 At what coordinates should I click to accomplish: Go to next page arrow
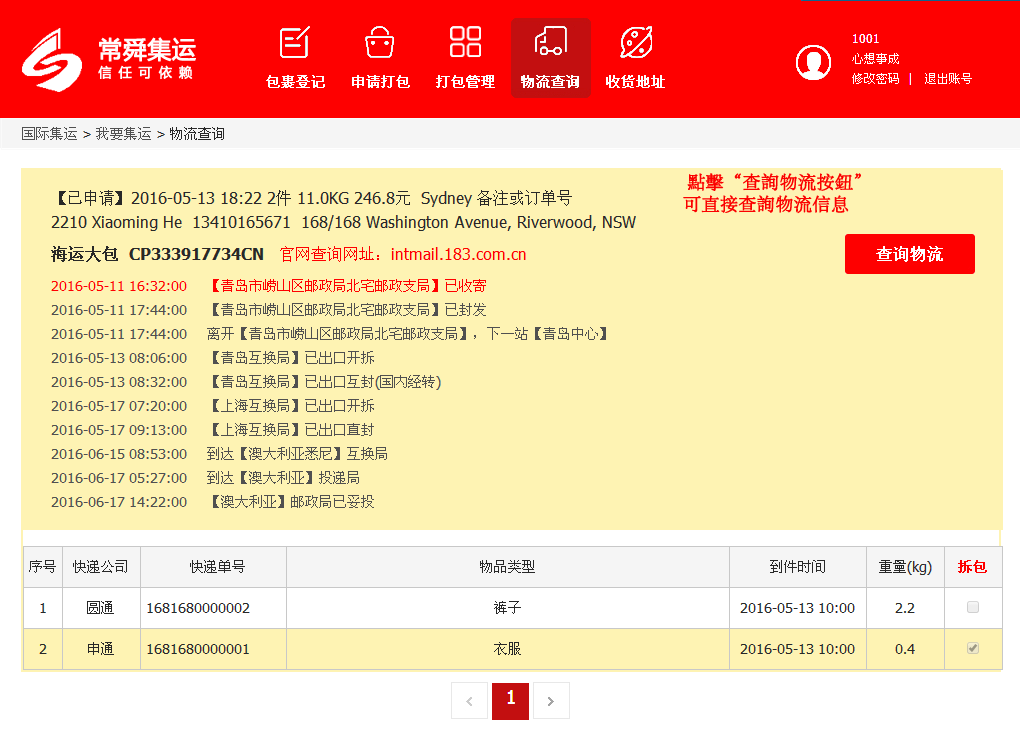pos(551,701)
